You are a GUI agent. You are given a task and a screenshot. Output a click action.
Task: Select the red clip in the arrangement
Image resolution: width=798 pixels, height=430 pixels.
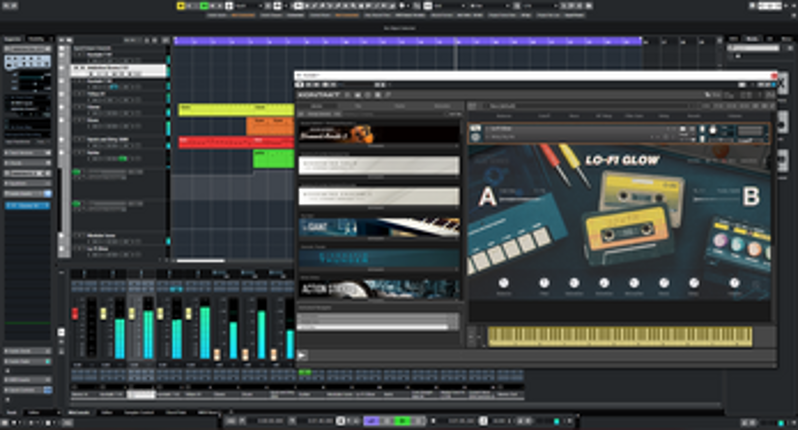[236, 142]
